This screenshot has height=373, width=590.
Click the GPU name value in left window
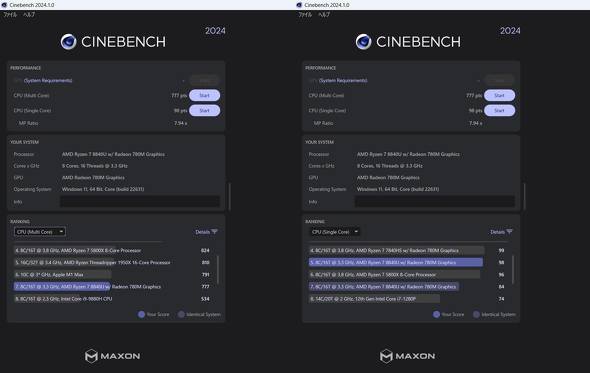click(x=93, y=178)
